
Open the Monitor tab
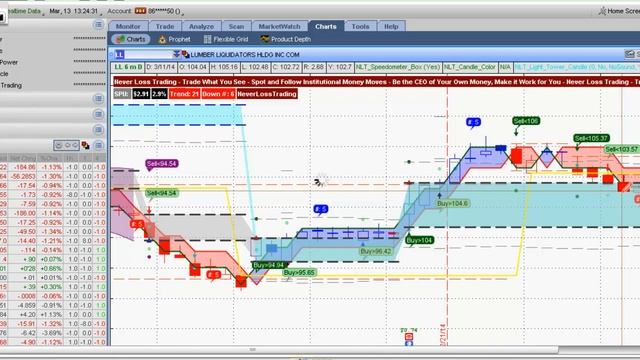tap(128, 26)
